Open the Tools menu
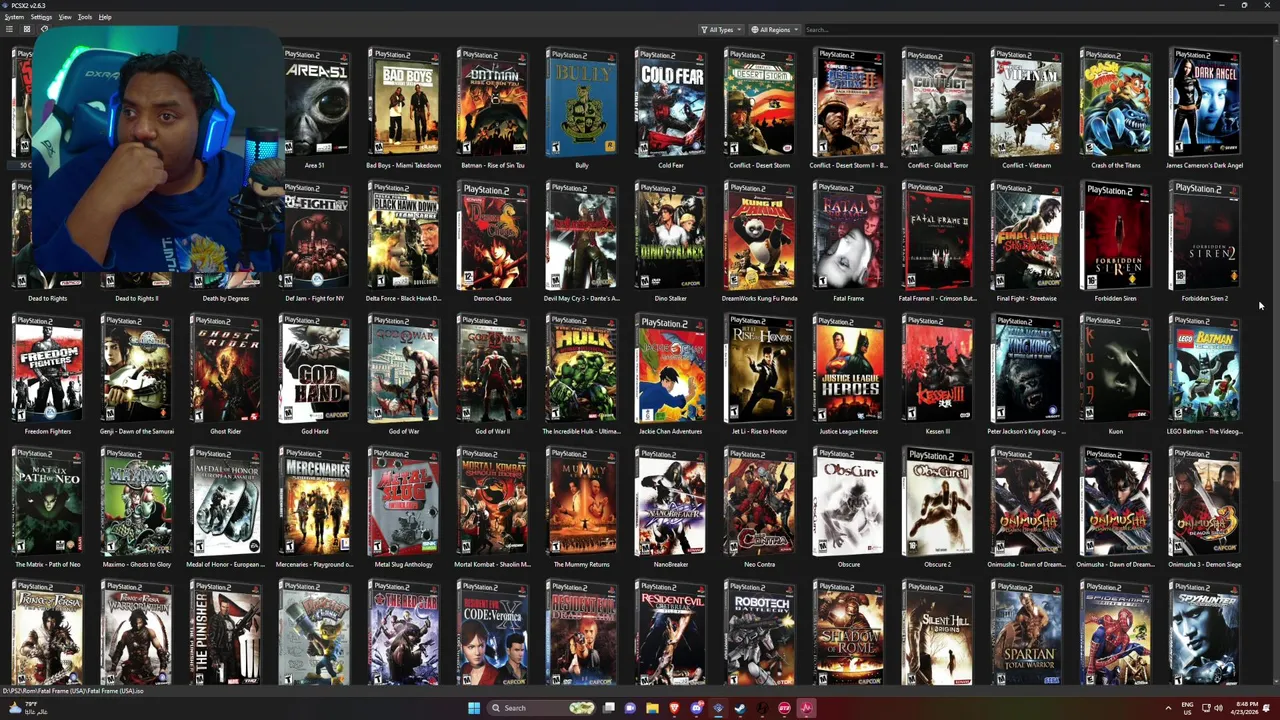 (x=85, y=17)
